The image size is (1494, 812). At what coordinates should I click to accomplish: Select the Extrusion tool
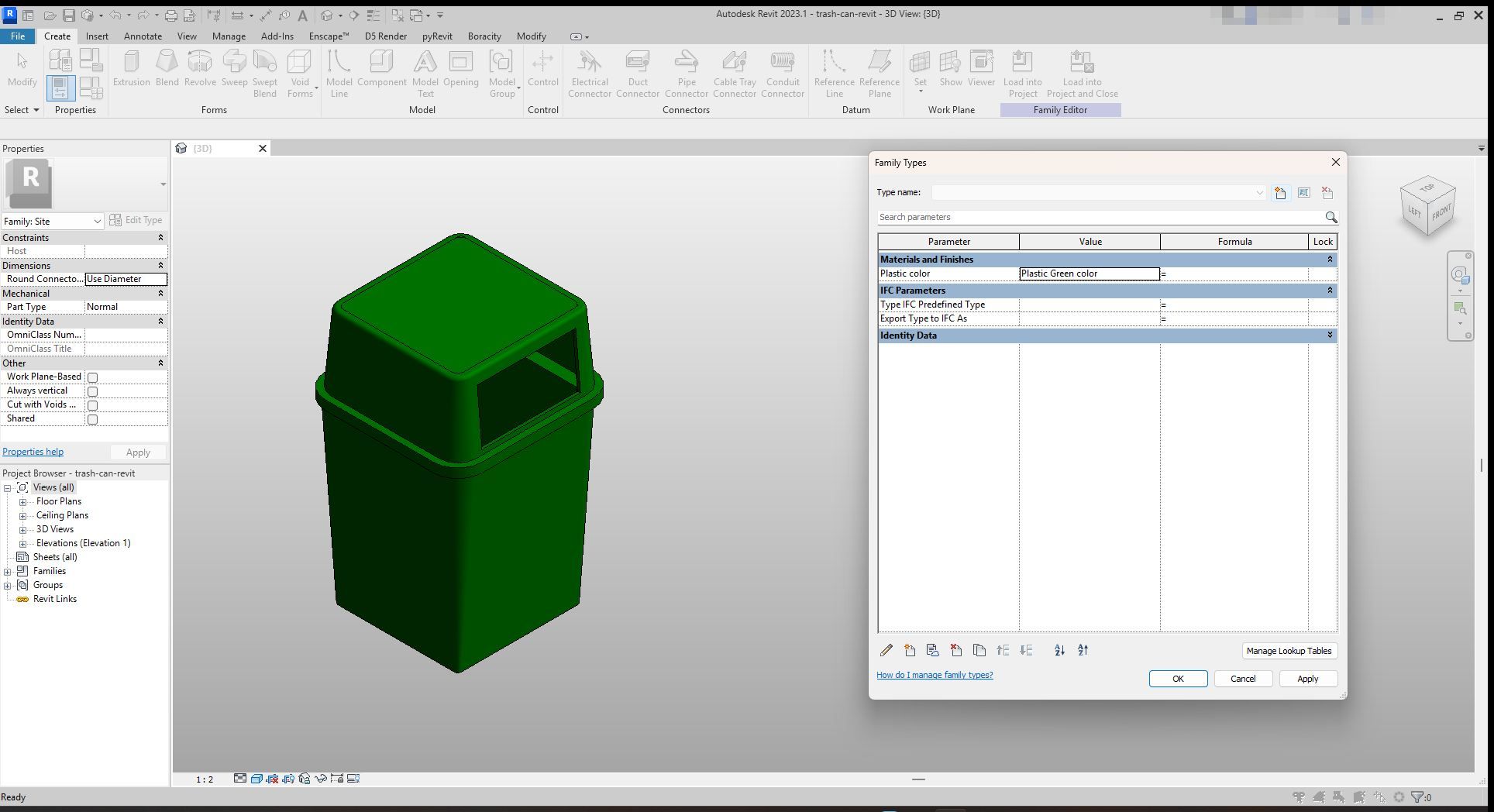[x=132, y=68]
